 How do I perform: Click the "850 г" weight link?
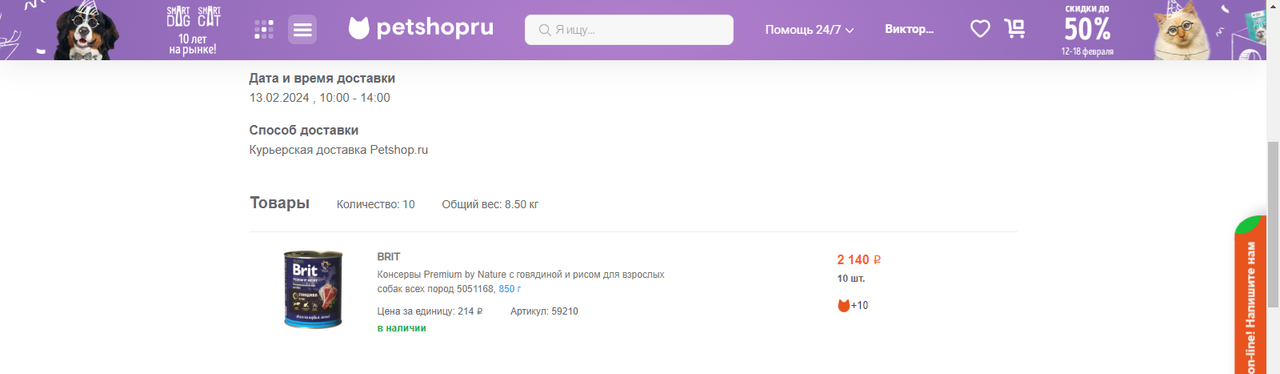[510, 288]
